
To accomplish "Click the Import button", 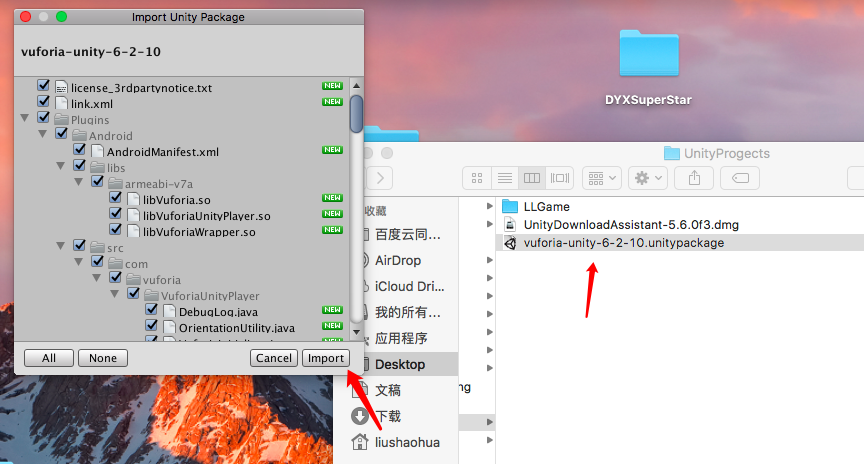I will pyautogui.click(x=326, y=358).
